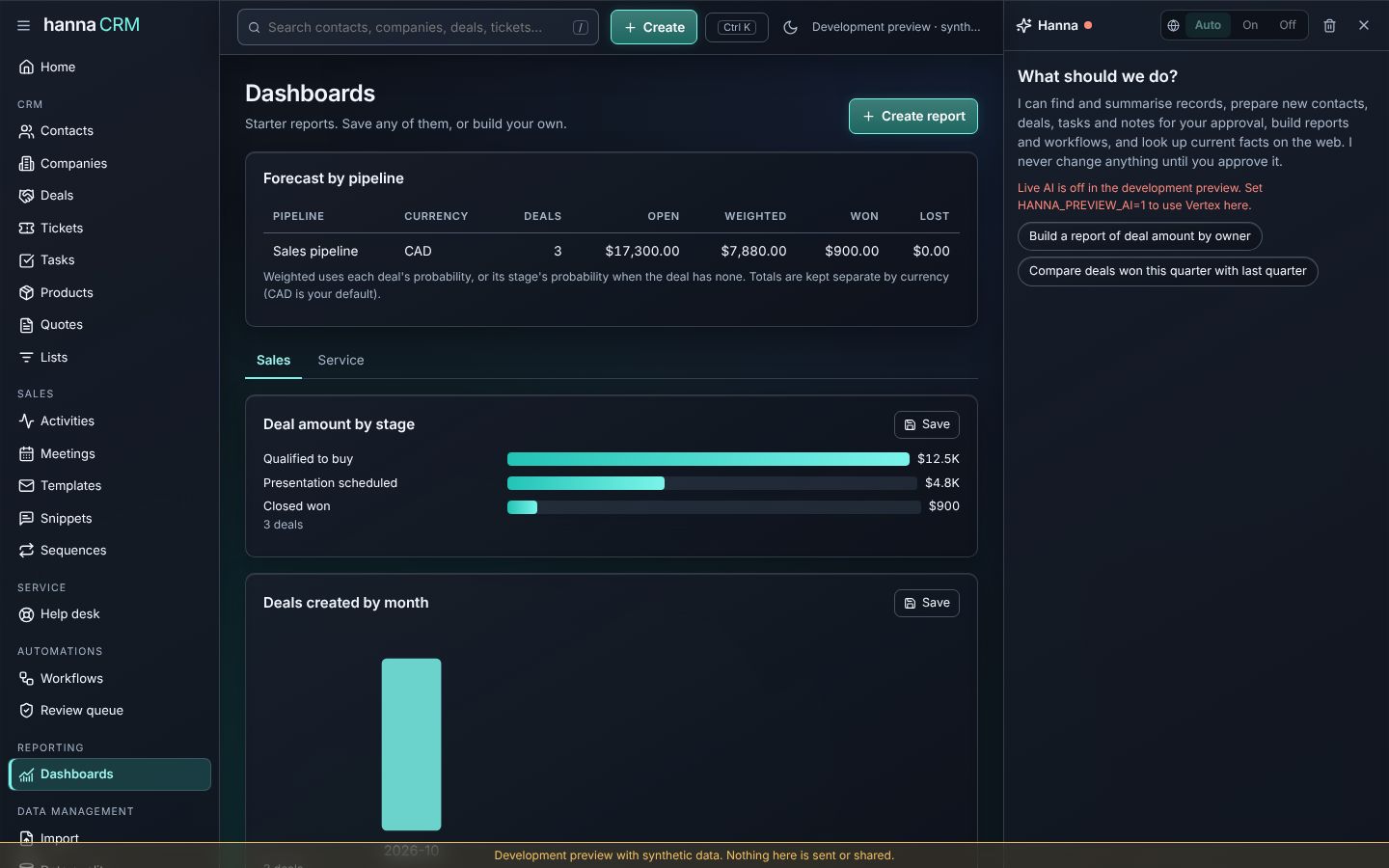Open Home from the sidebar
Screen dimensions: 1389x868
tap(109, 68)
